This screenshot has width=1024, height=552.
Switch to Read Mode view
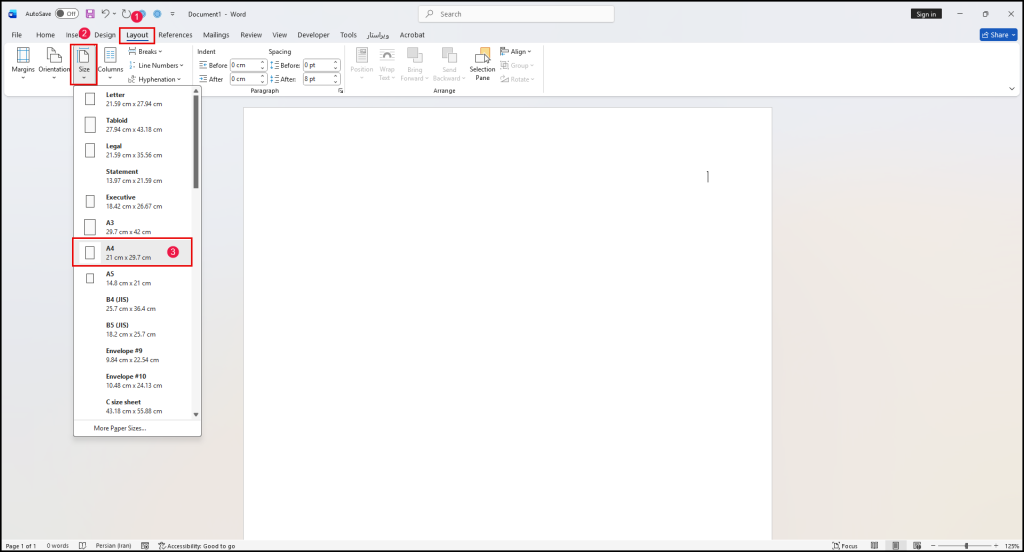[874, 545]
